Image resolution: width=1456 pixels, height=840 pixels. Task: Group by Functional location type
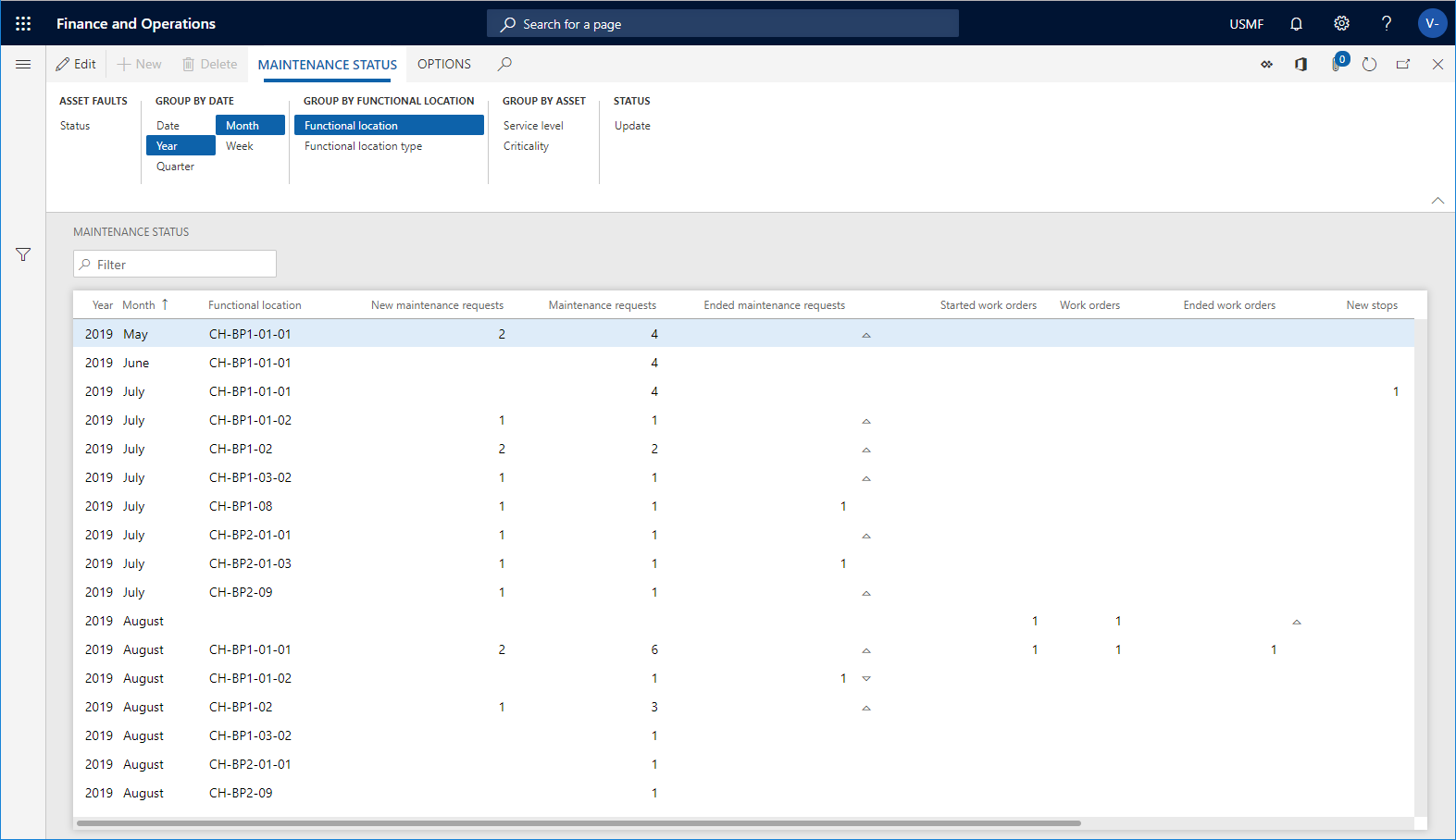363,146
